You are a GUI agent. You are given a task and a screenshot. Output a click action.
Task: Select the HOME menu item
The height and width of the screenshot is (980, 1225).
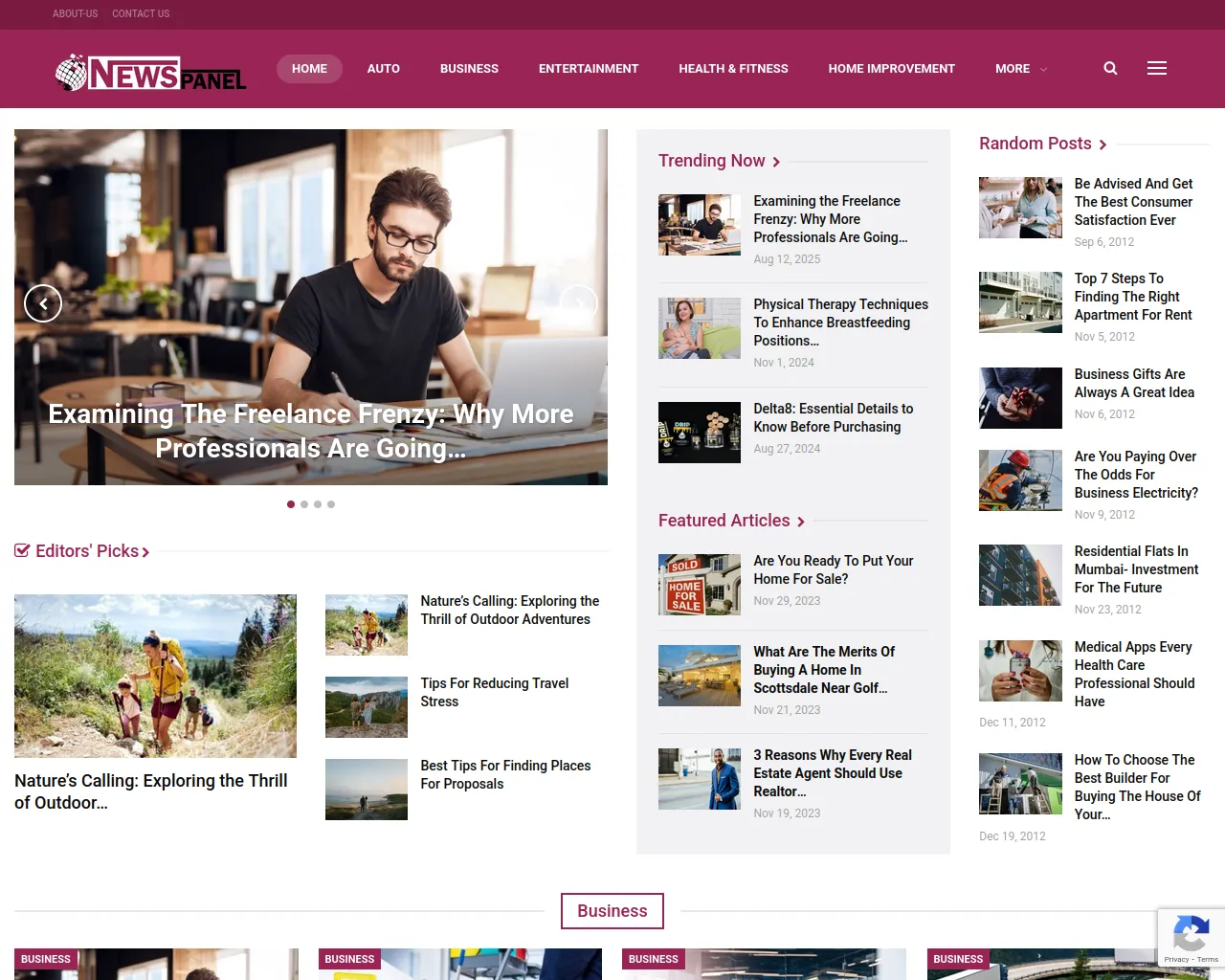click(x=309, y=69)
